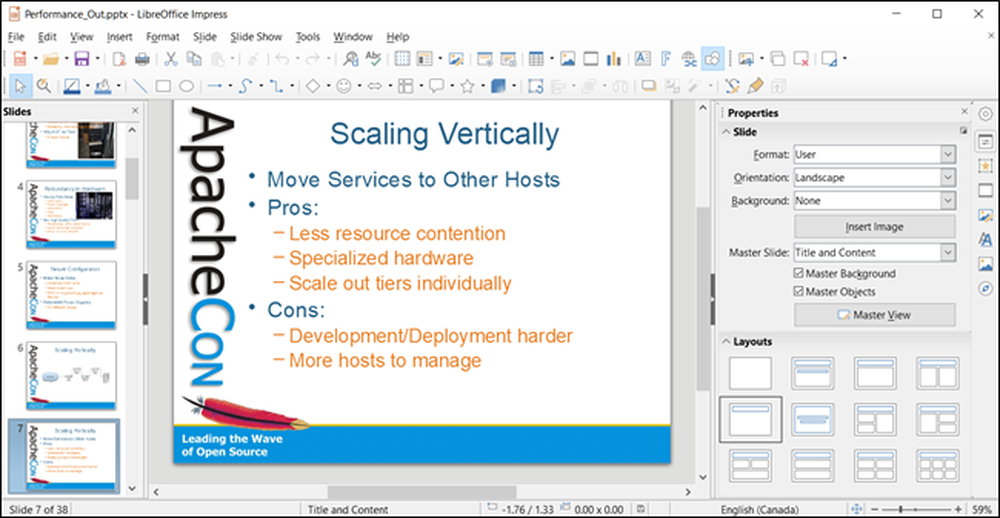Viewport: 1000px width, 518px height.
Task: Open sidebar Animation star icon
Action: [x=985, y=166]
